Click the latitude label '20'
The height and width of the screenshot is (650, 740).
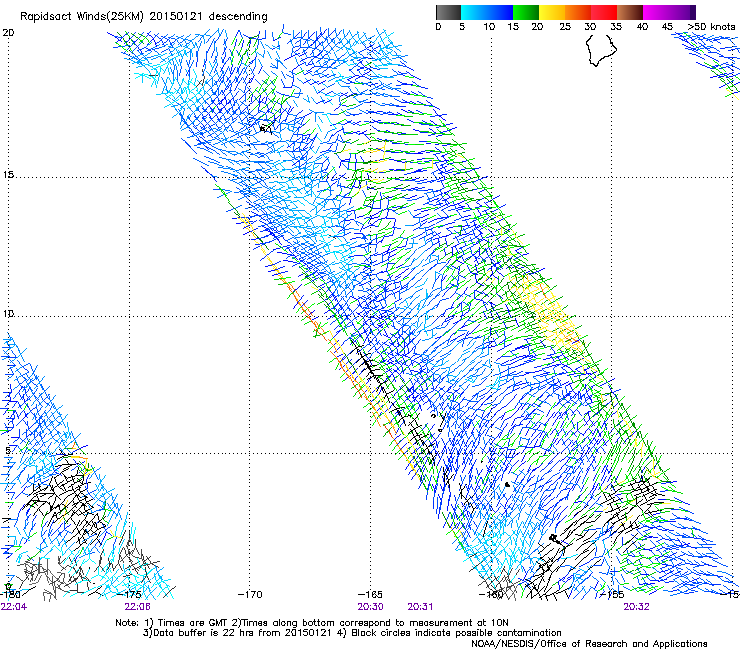[8, 33]
